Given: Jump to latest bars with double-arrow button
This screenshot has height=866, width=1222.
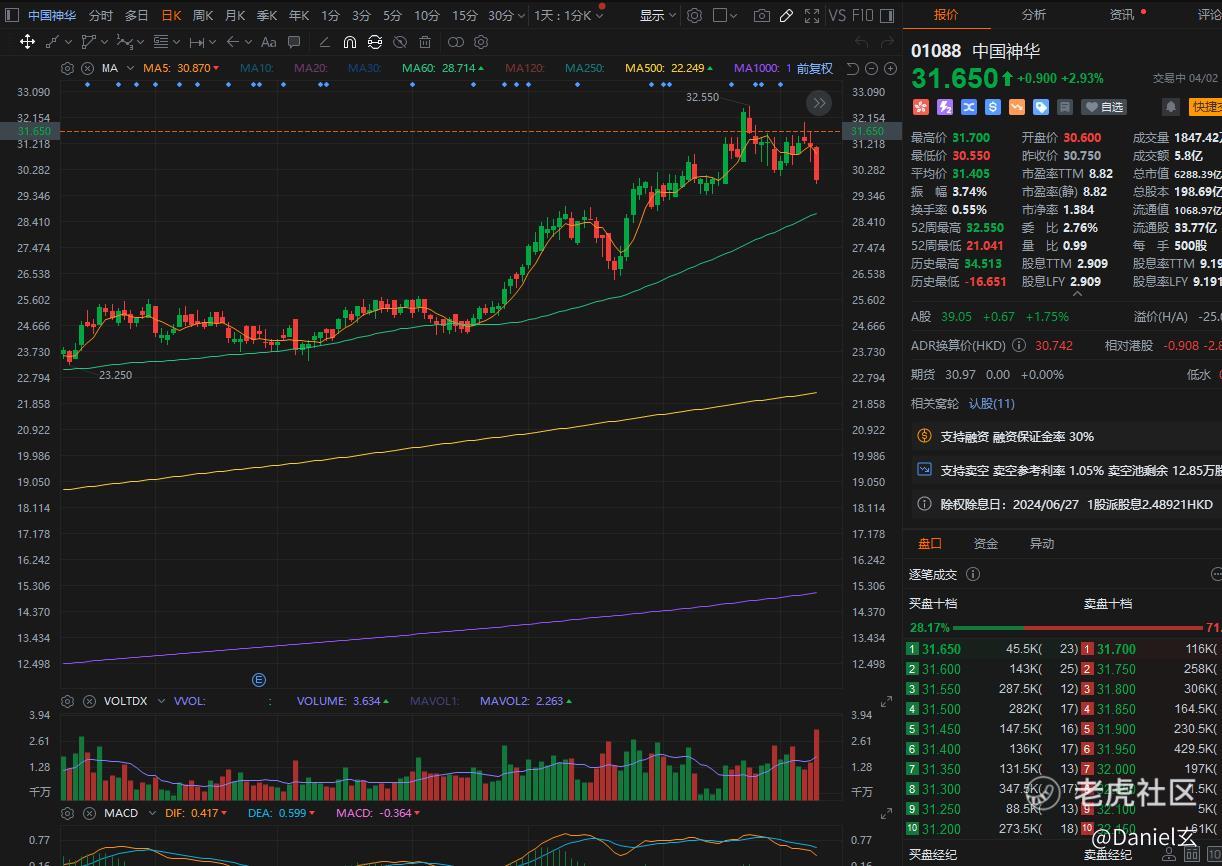Looking at the screenshot, I should click(x=819, y=103).
